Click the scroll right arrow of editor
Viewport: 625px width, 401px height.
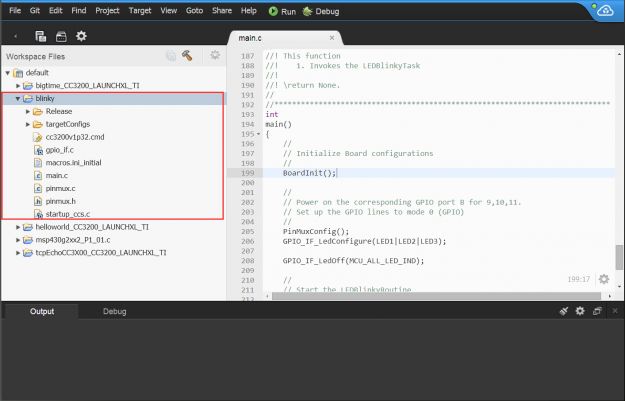[609, 296]
